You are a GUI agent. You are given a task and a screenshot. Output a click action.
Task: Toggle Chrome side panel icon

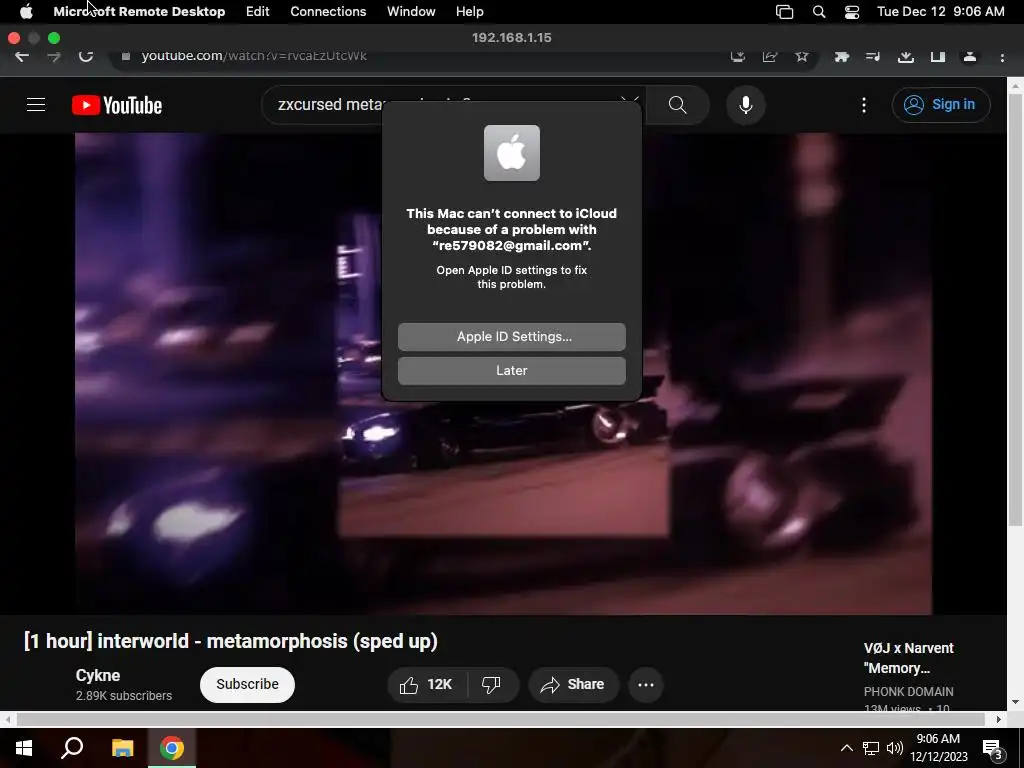coord(938,57)
